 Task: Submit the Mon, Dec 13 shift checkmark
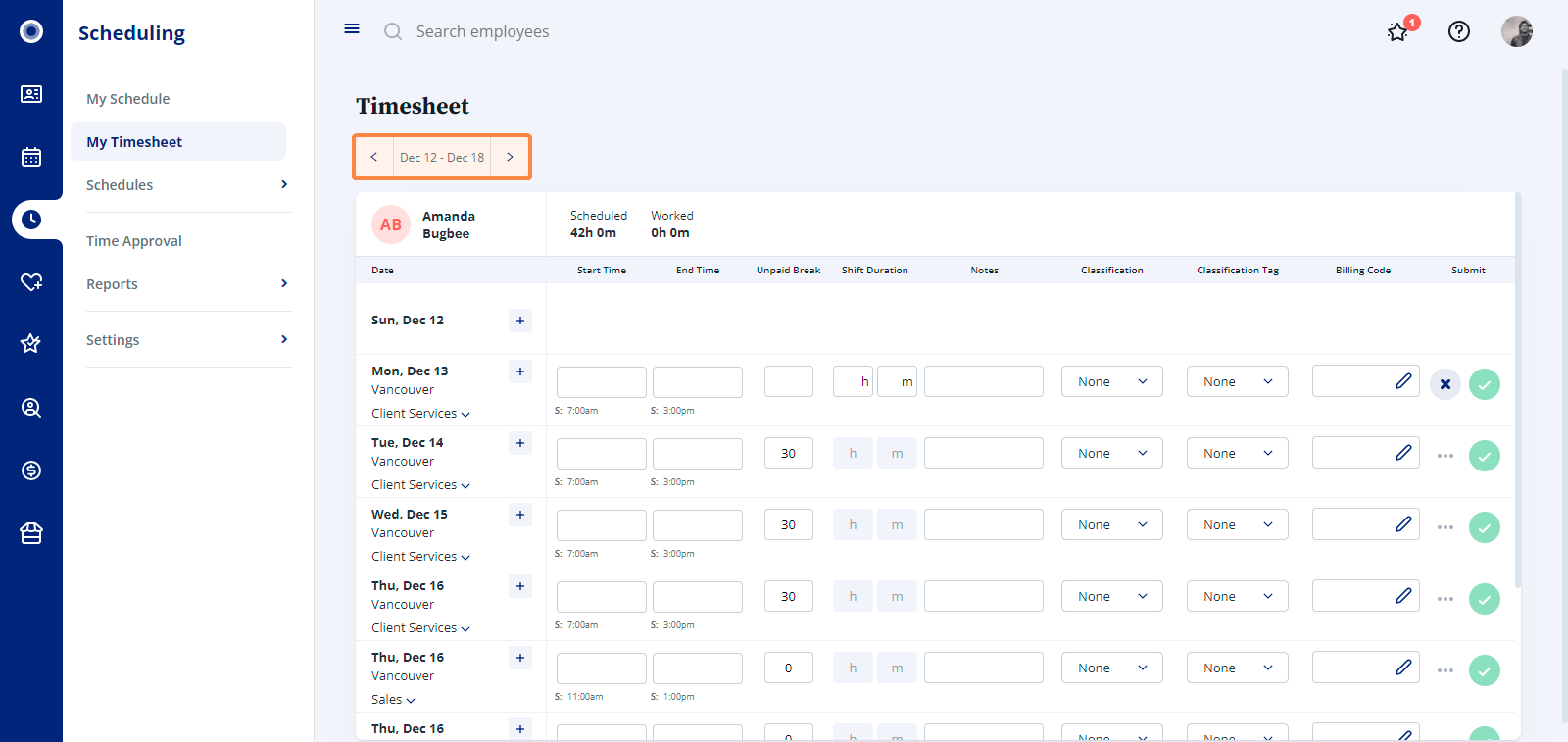click(1484, 384)
